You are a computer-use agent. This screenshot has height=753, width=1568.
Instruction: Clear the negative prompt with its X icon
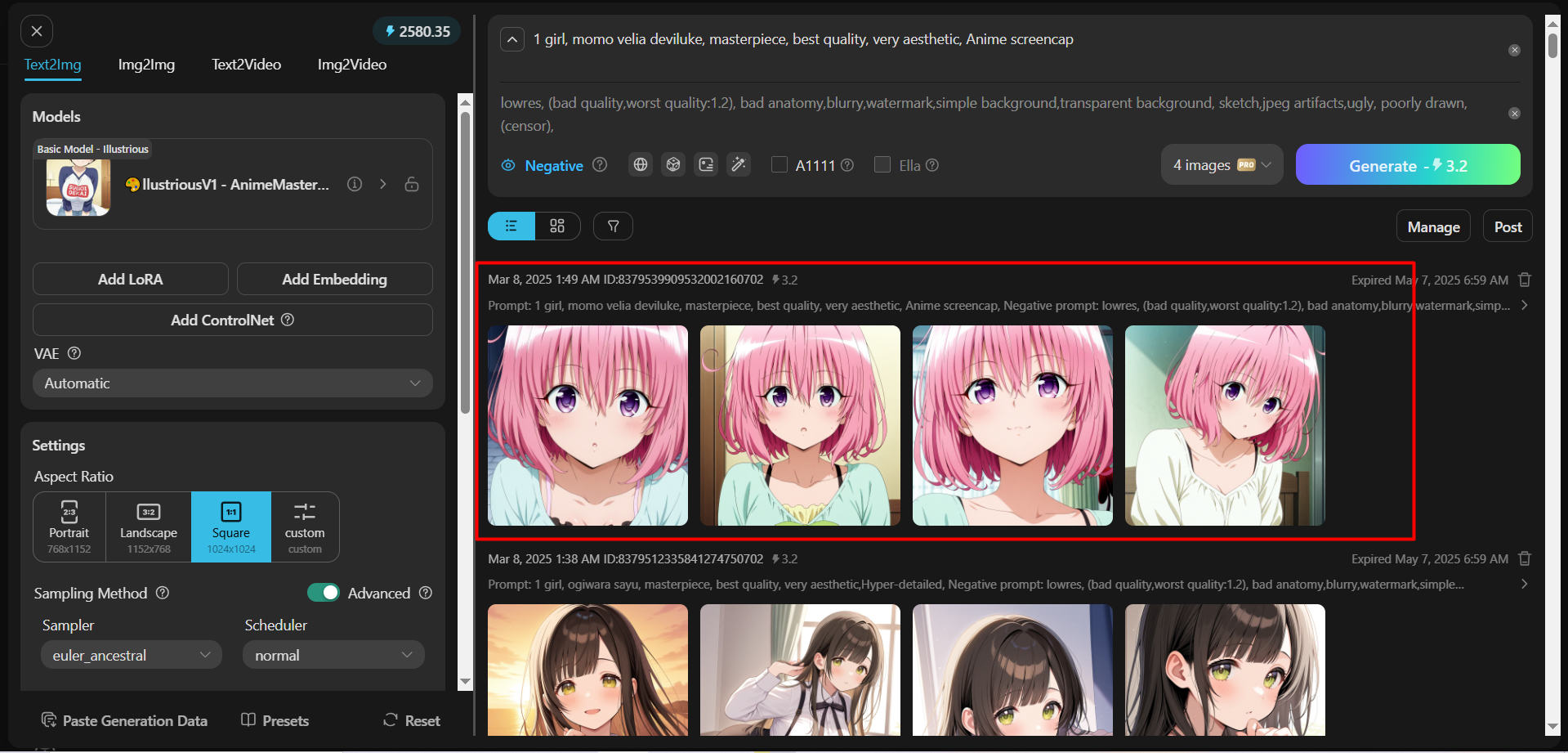point(1514,113)
